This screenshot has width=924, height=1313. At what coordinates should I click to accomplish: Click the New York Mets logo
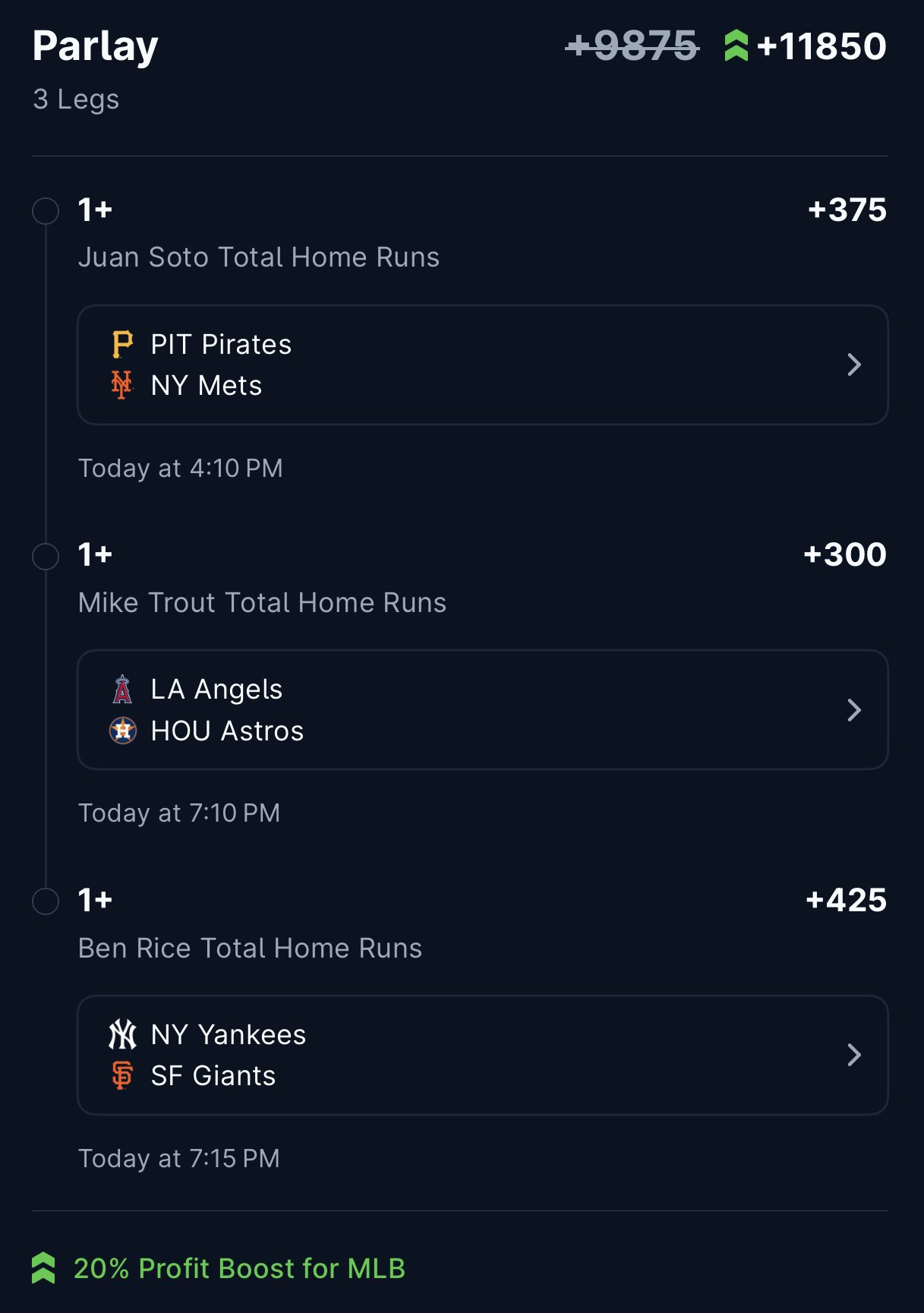pos(121,385)
